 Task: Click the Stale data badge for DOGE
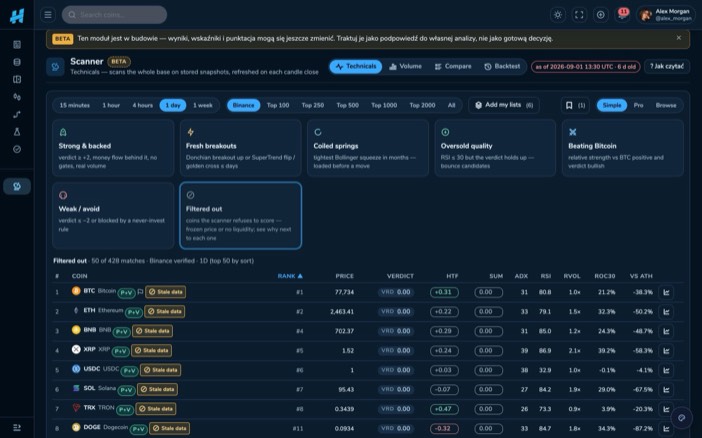pos(169,428)
